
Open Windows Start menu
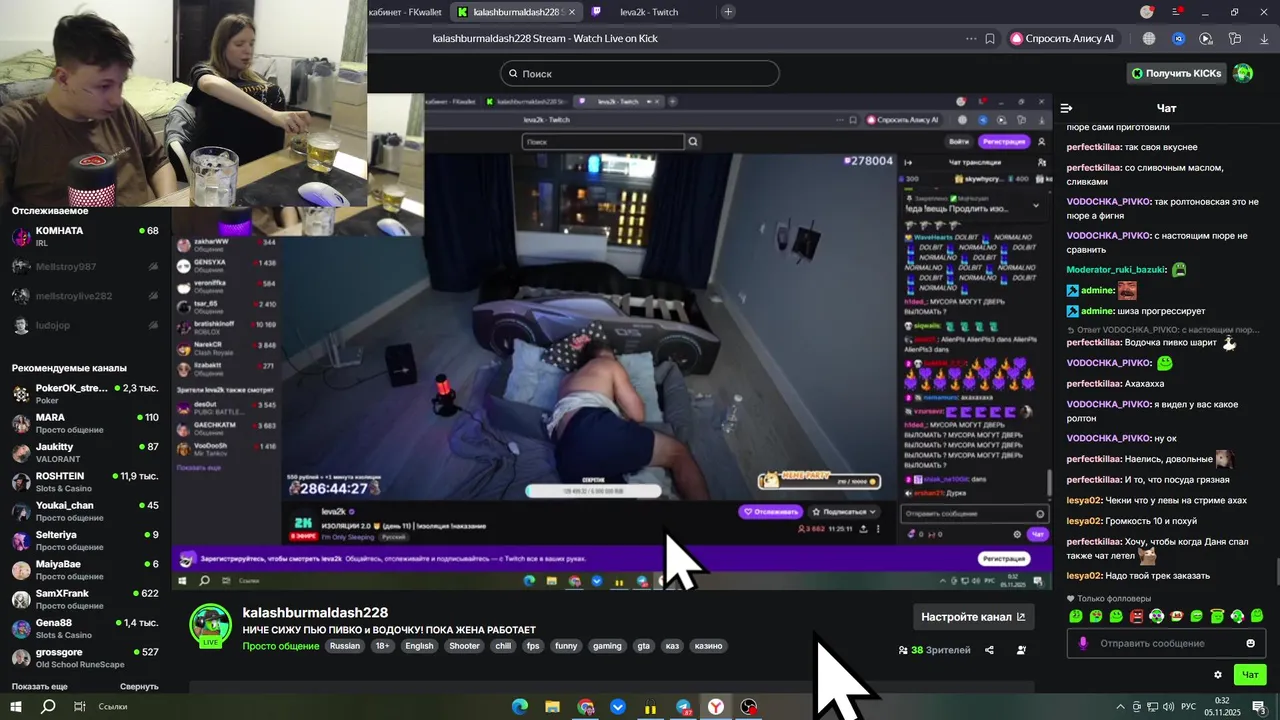(x=16, y=706)
